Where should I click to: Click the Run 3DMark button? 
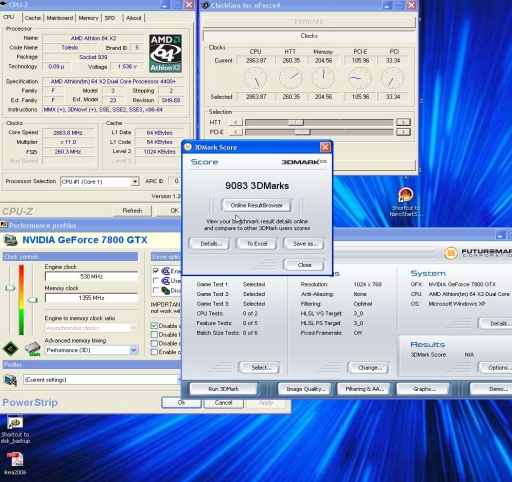pyautogui.click(x=224, y=389)
